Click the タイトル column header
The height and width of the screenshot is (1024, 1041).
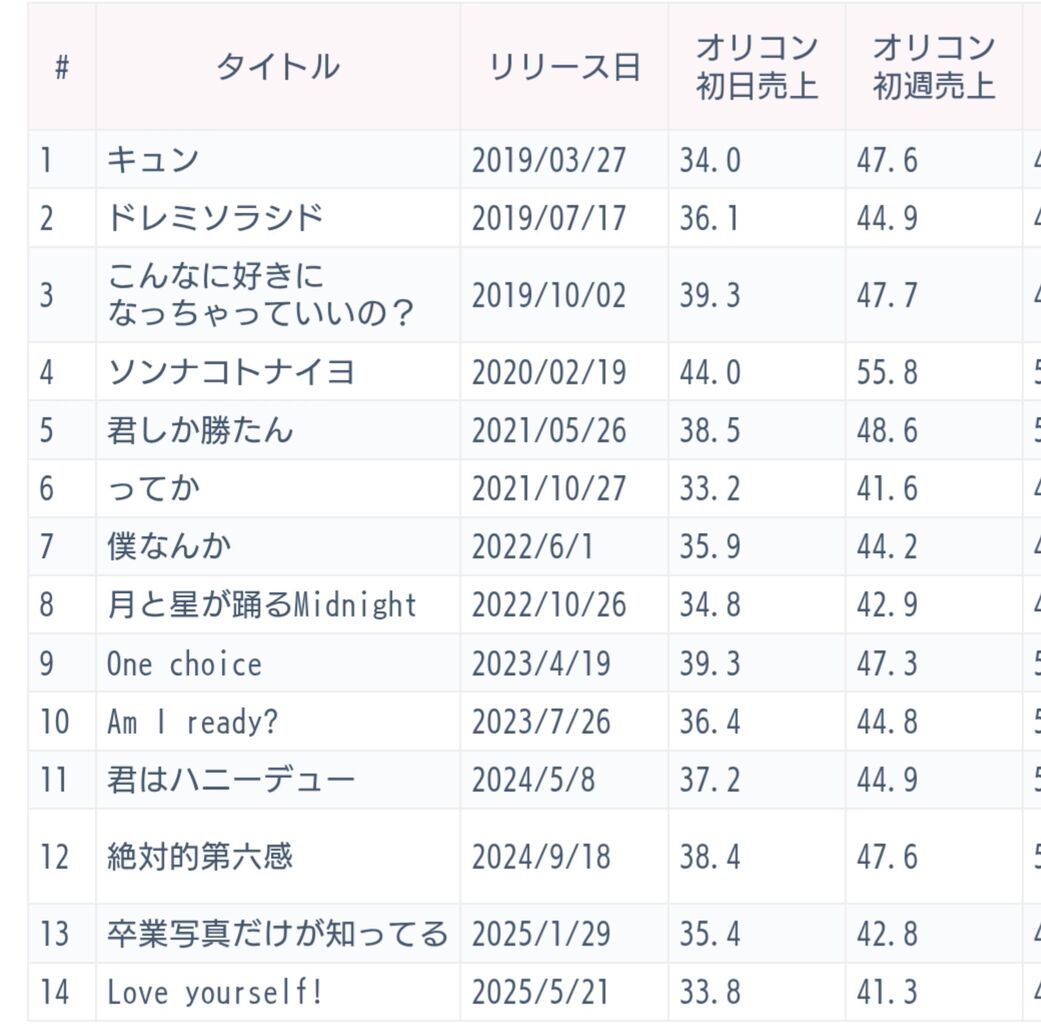click(278, 66)
